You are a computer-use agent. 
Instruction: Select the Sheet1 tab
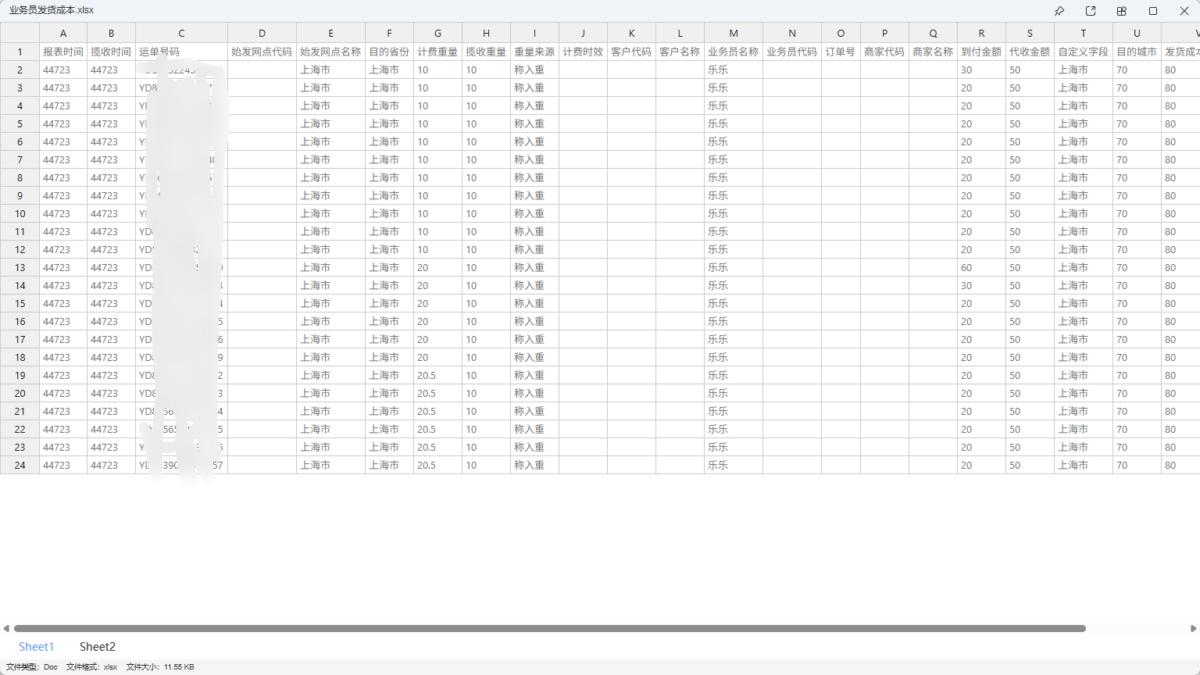tap(36, 647)
